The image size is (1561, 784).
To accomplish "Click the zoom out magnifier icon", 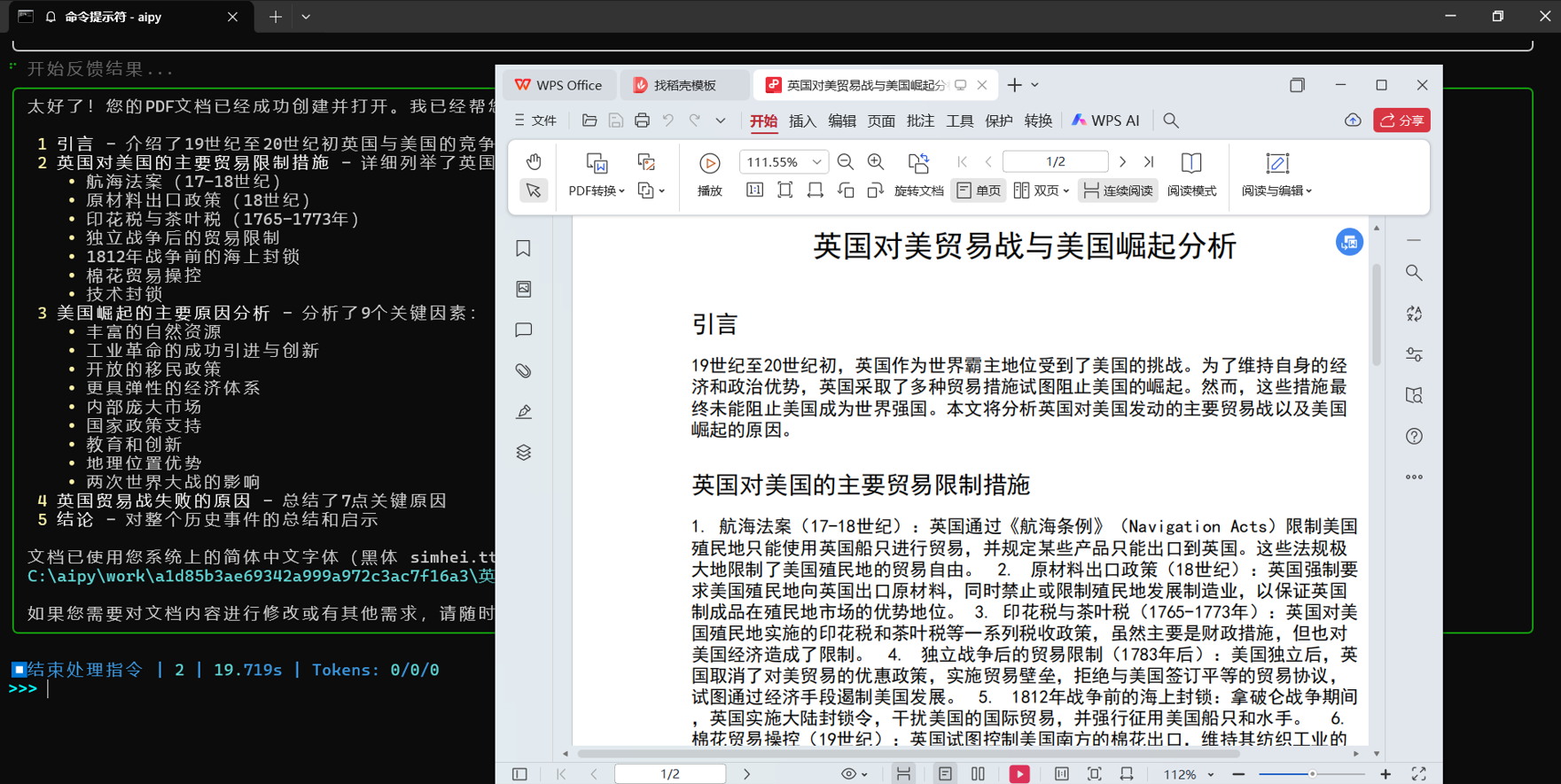I will (846, 162).
